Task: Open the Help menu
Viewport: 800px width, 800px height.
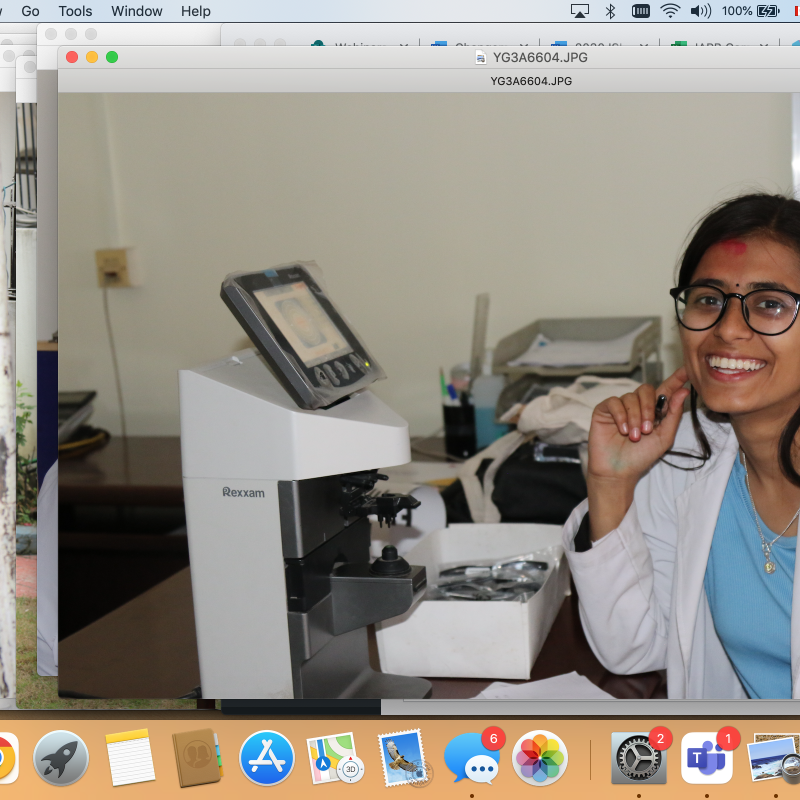Action: click(195, 11)
